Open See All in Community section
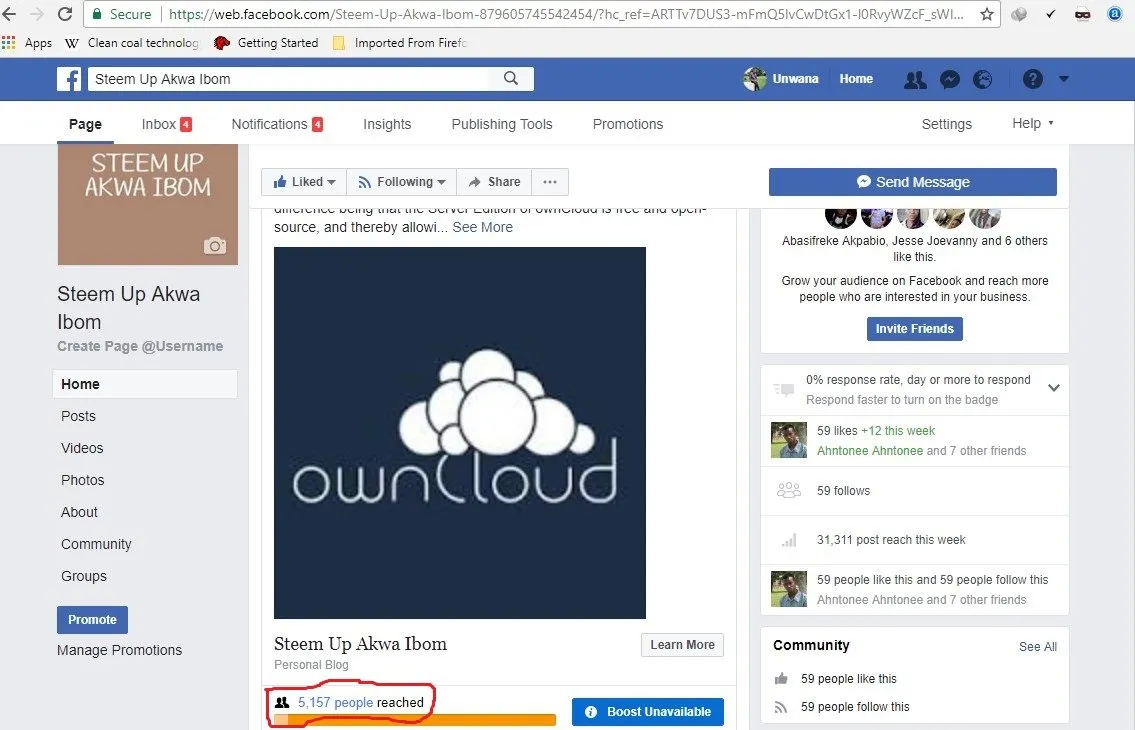Image resolution: width=1135 pixels, height=730 pixels. point(1038,647)
